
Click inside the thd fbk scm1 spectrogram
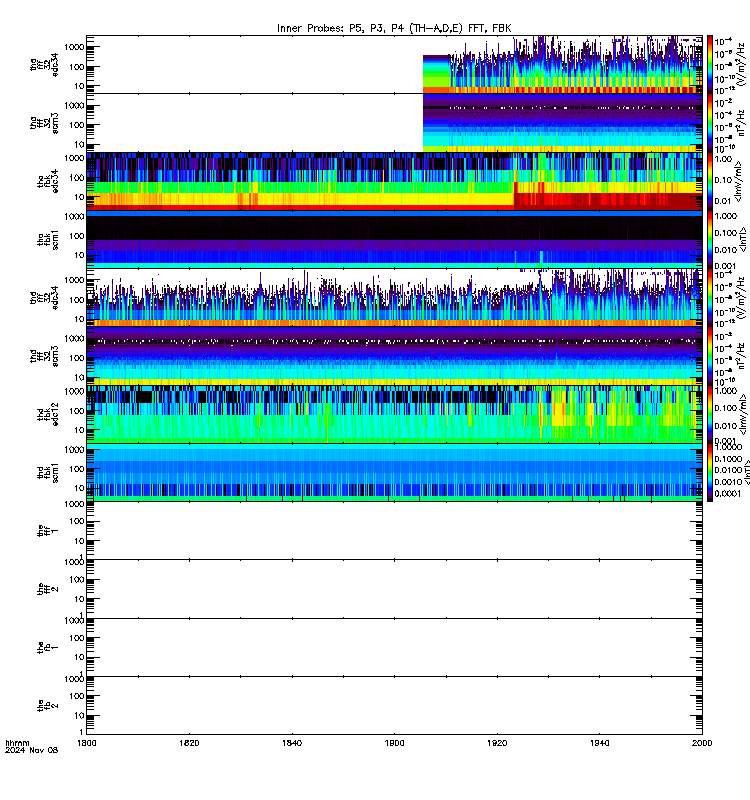coord(394,472)
